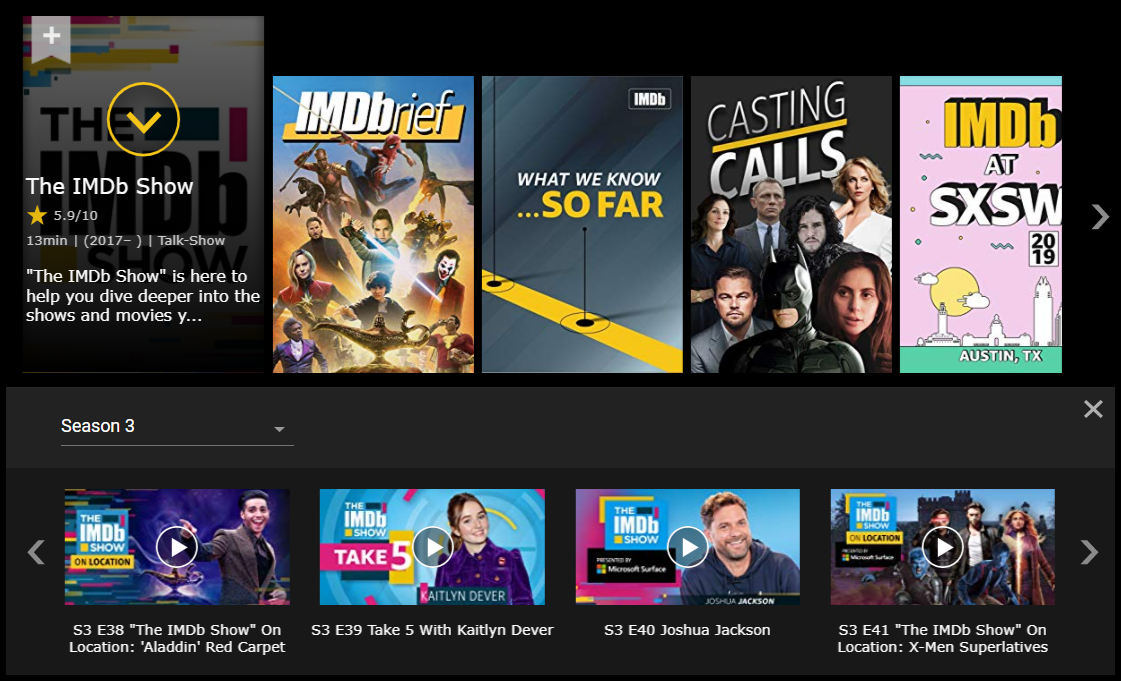Click the show description text

tap(143, 296)
